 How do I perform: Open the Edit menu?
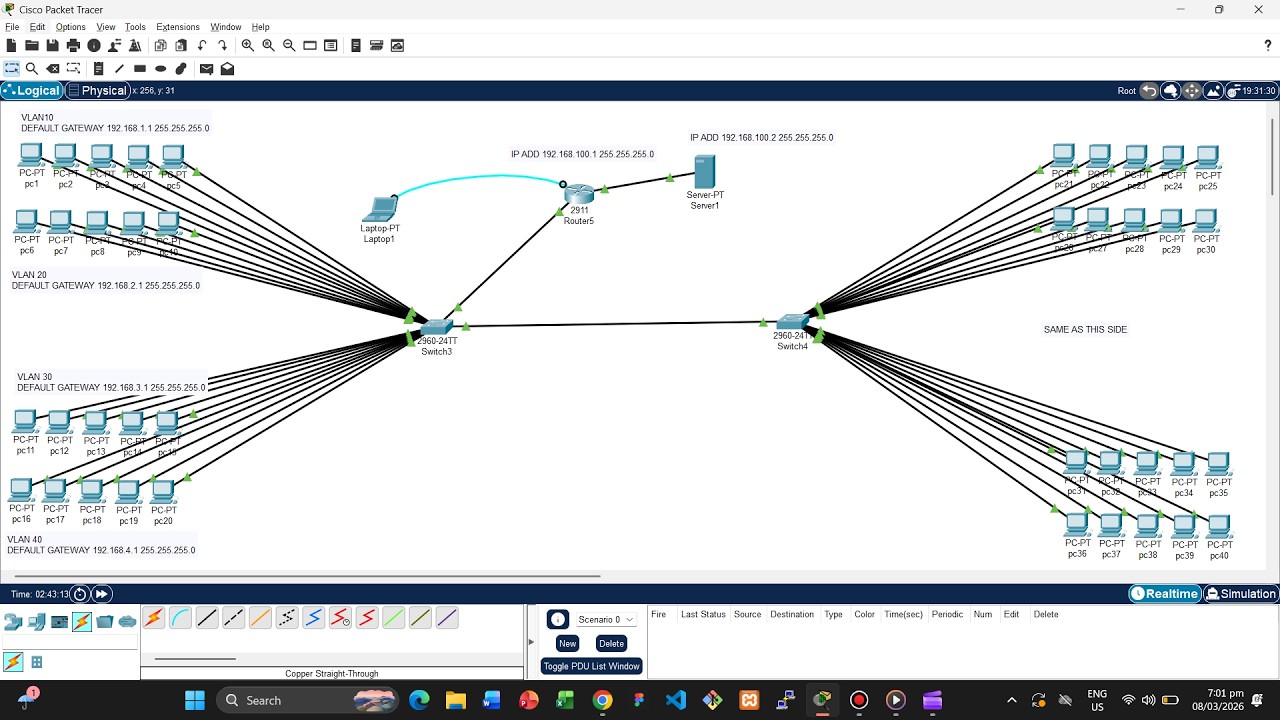pos(37,27)
